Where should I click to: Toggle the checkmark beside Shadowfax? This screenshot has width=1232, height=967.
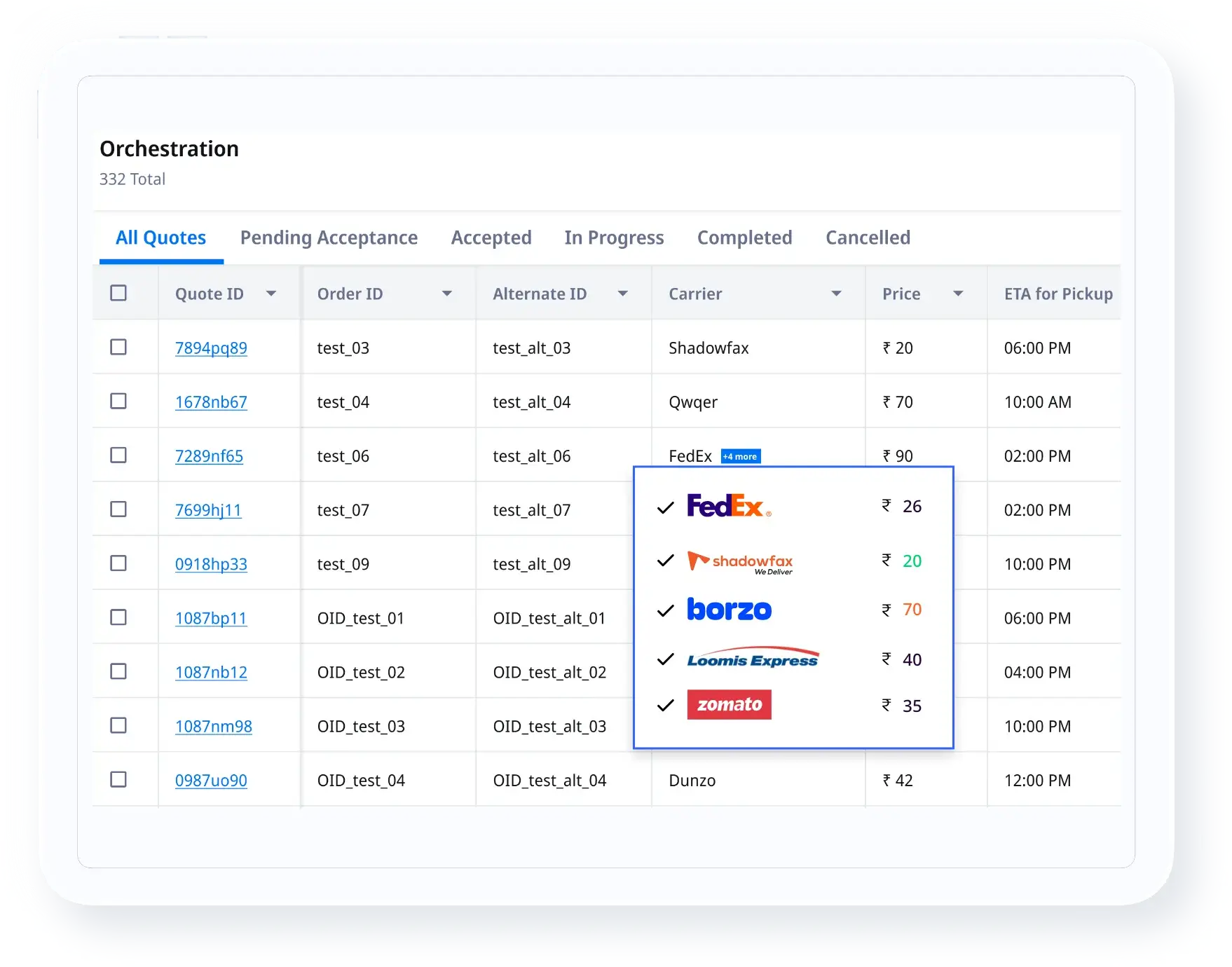coord(666,562)
